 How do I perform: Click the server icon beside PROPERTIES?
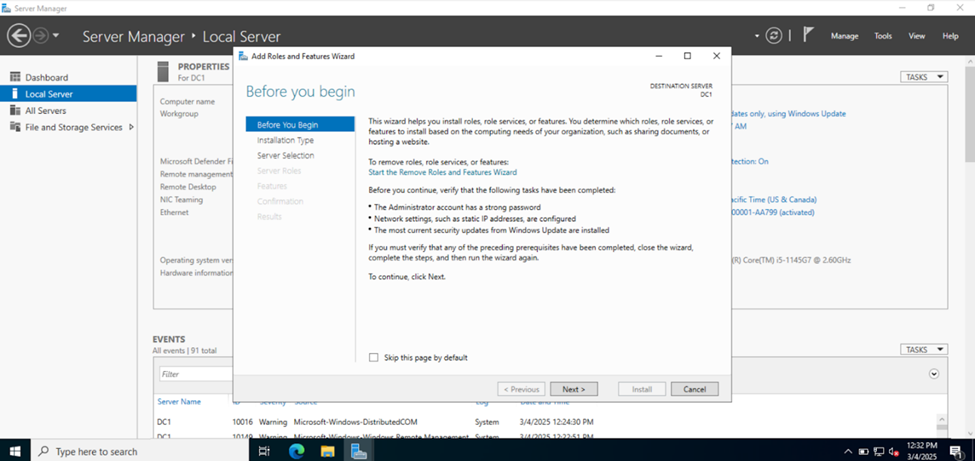click(x=163, y=71)
